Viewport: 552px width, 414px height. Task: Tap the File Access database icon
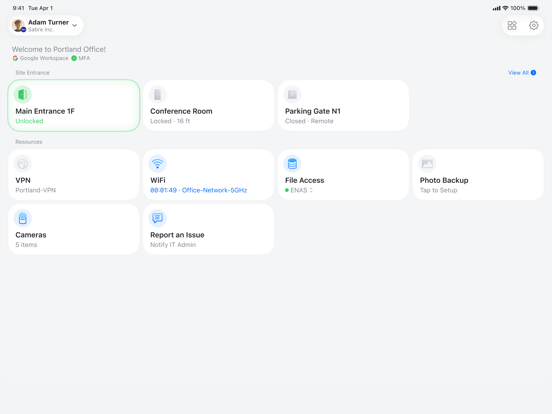(292, 164)
